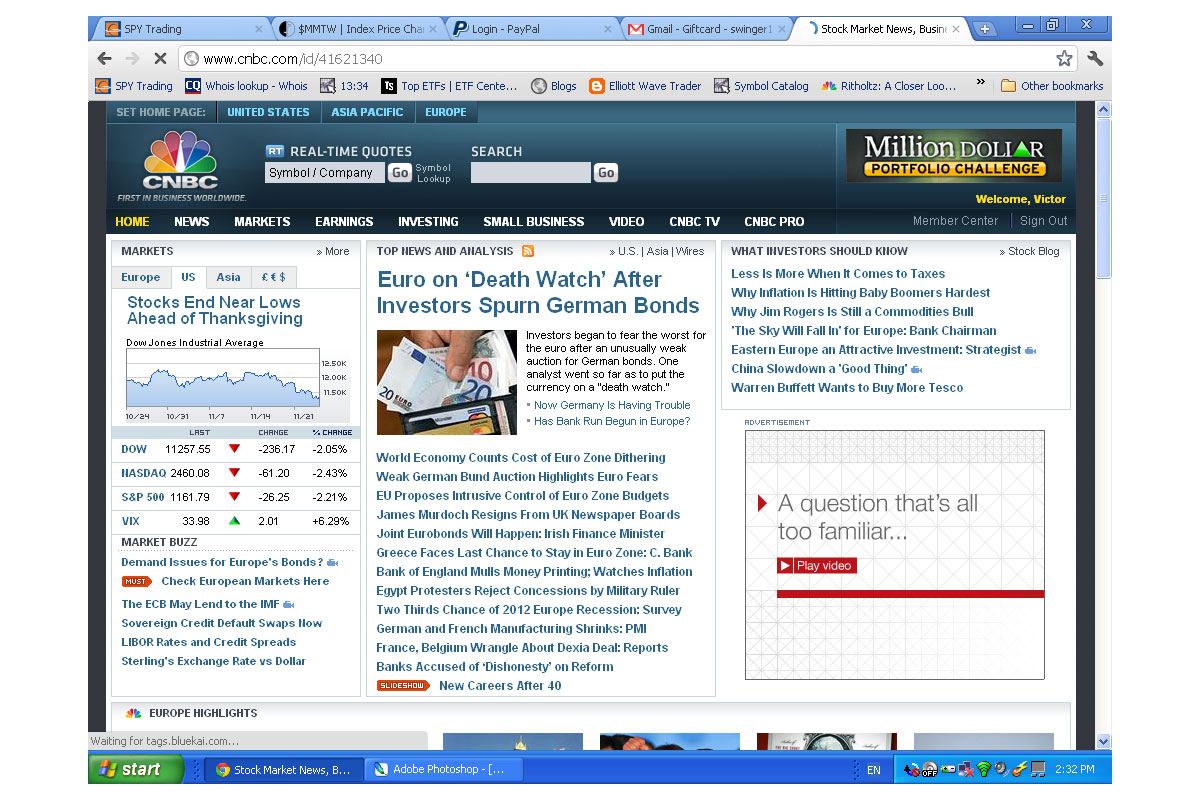Bookmark this page with the star icon

pyautogui.click(x=1064, y=58)
